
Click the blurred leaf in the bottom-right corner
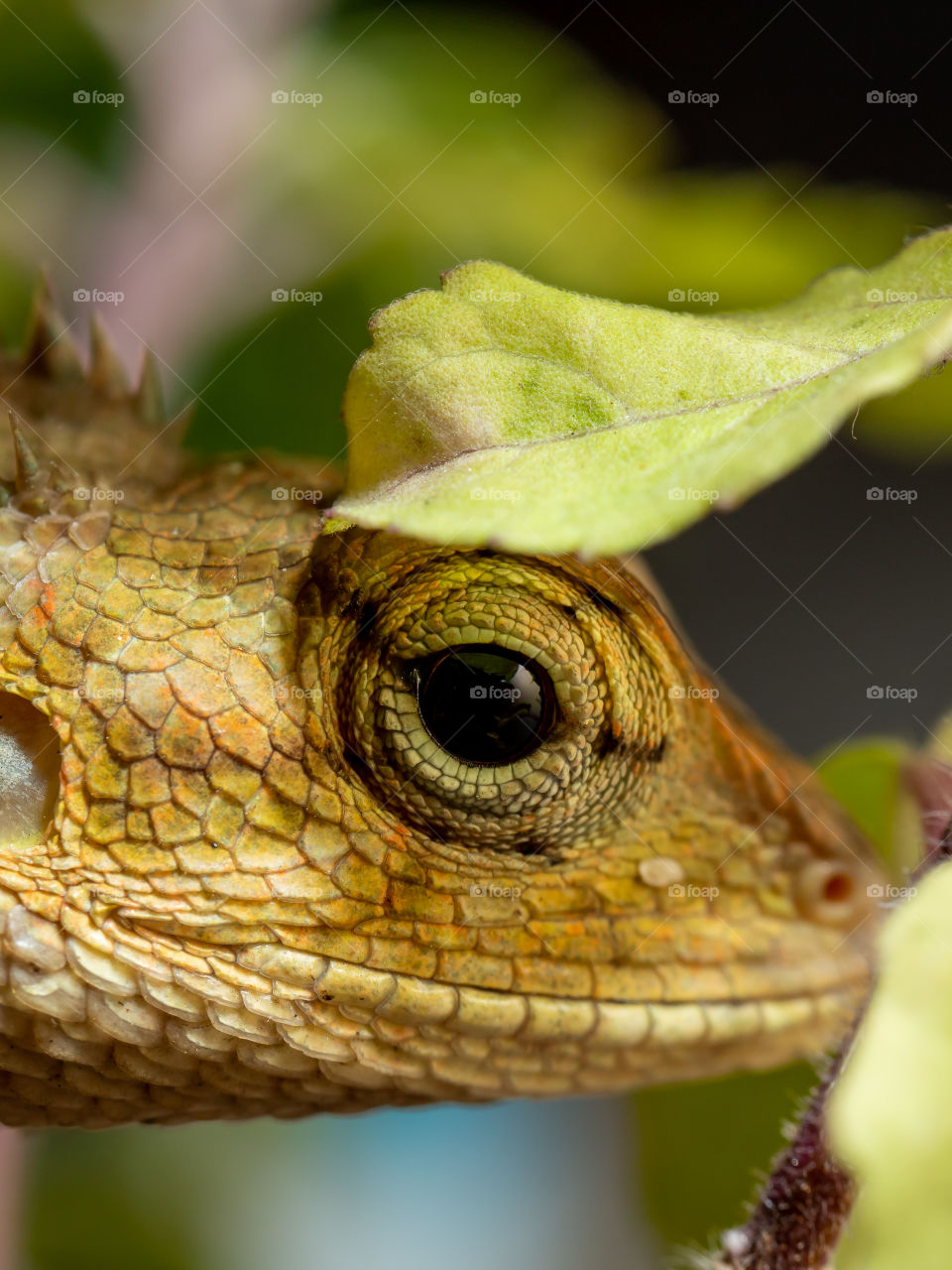point(897,1091)
